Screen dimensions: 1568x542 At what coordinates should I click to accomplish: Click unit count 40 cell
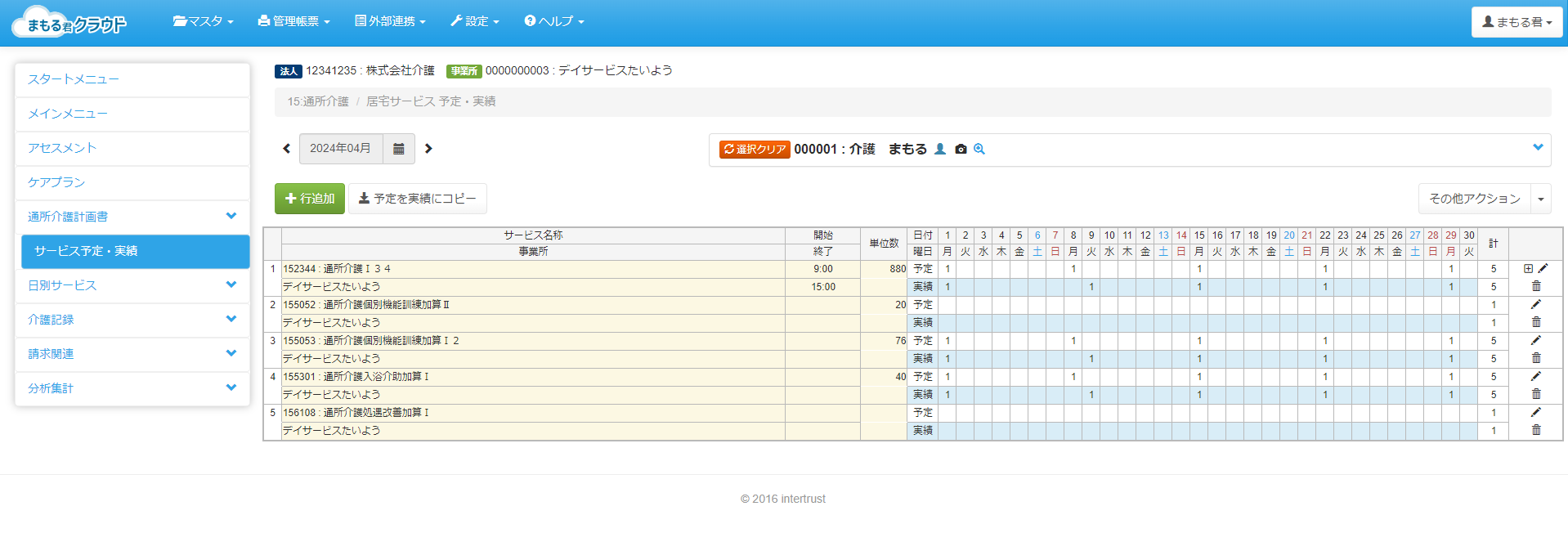[885, 377]
